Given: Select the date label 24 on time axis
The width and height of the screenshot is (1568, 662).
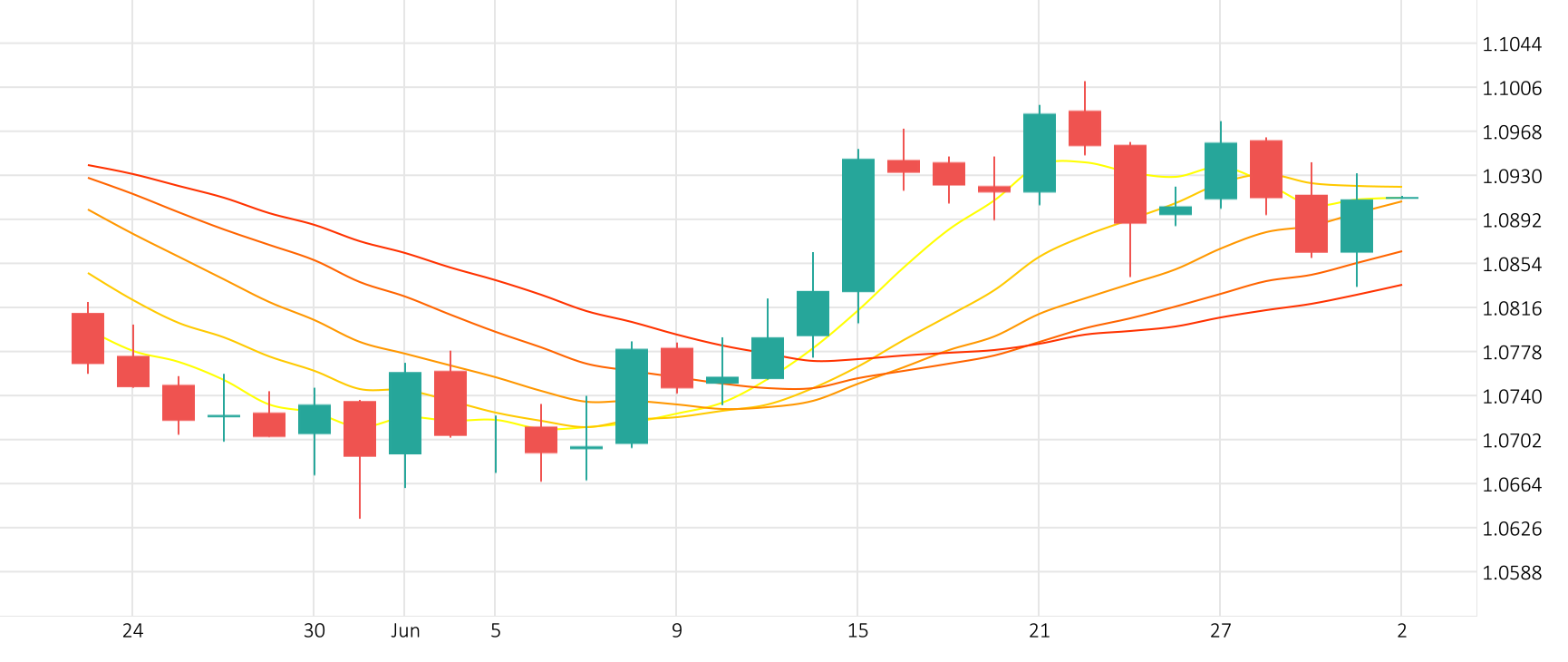Looking at the screenshot, I should point(132,631).
